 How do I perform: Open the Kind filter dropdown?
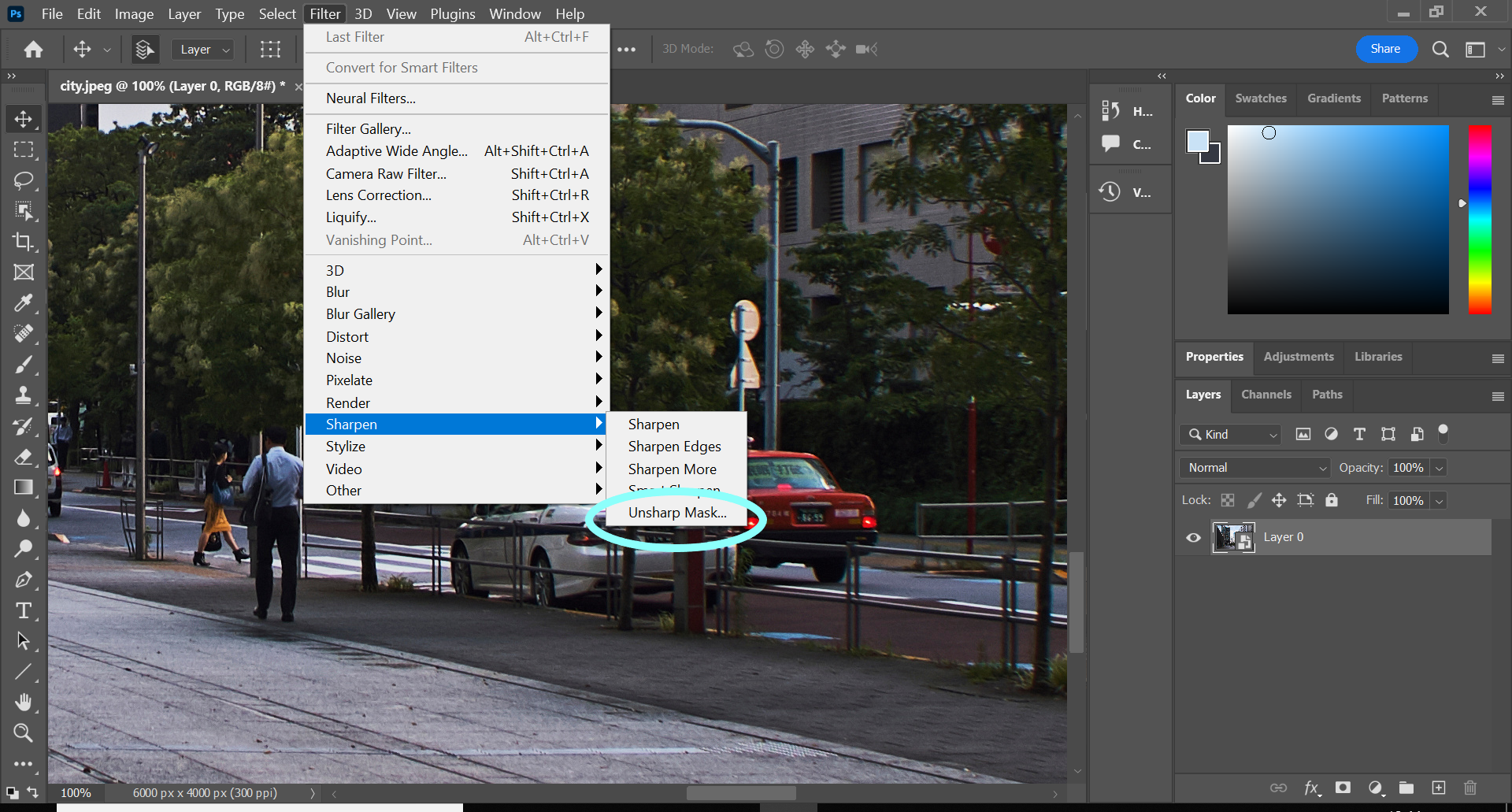pyautogui.click(x=1230, y=435)
